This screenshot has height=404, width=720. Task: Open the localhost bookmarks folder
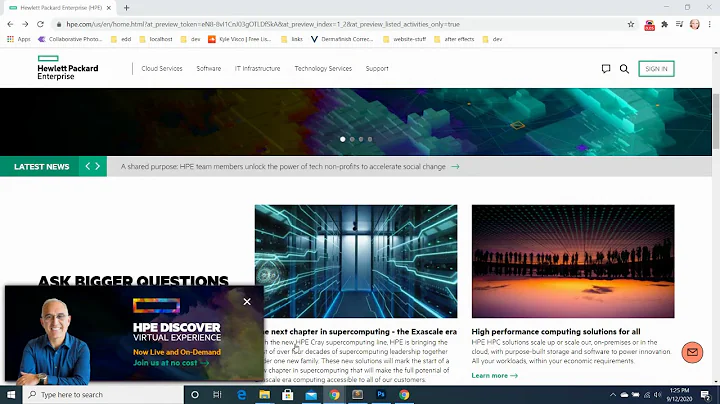tap(156, 39)
